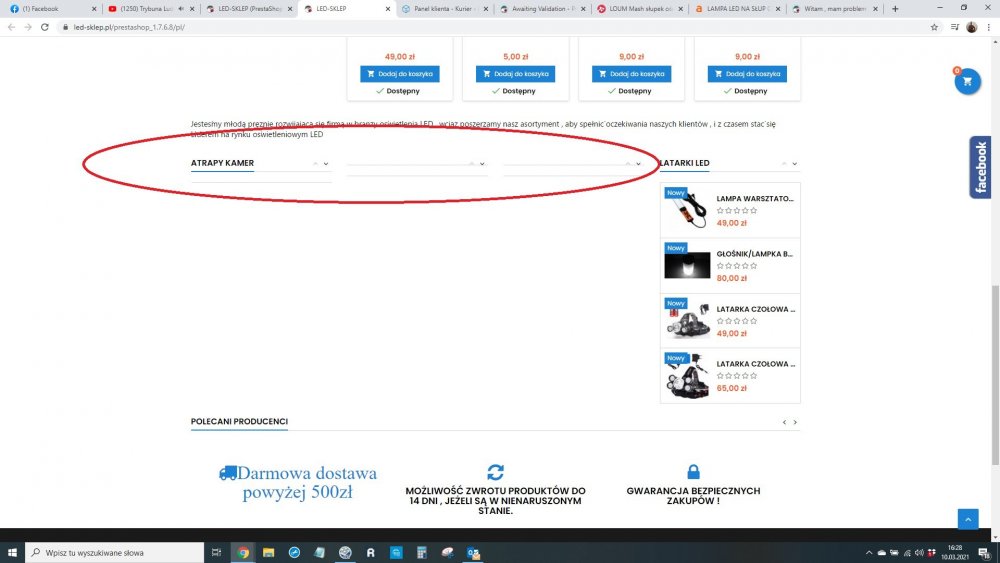Bookmark this page with the star icon
1000x563 pixels.
click(934, 27)
